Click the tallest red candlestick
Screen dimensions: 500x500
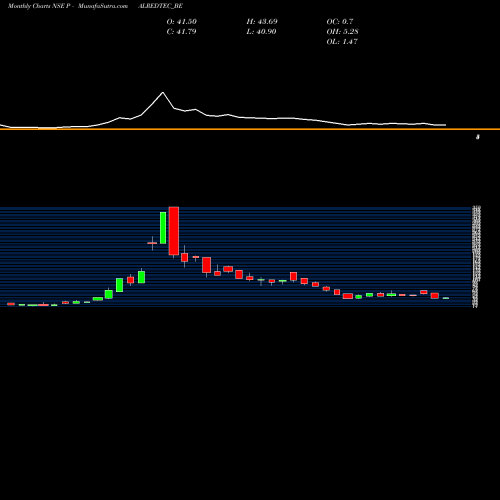click(174, 231)
